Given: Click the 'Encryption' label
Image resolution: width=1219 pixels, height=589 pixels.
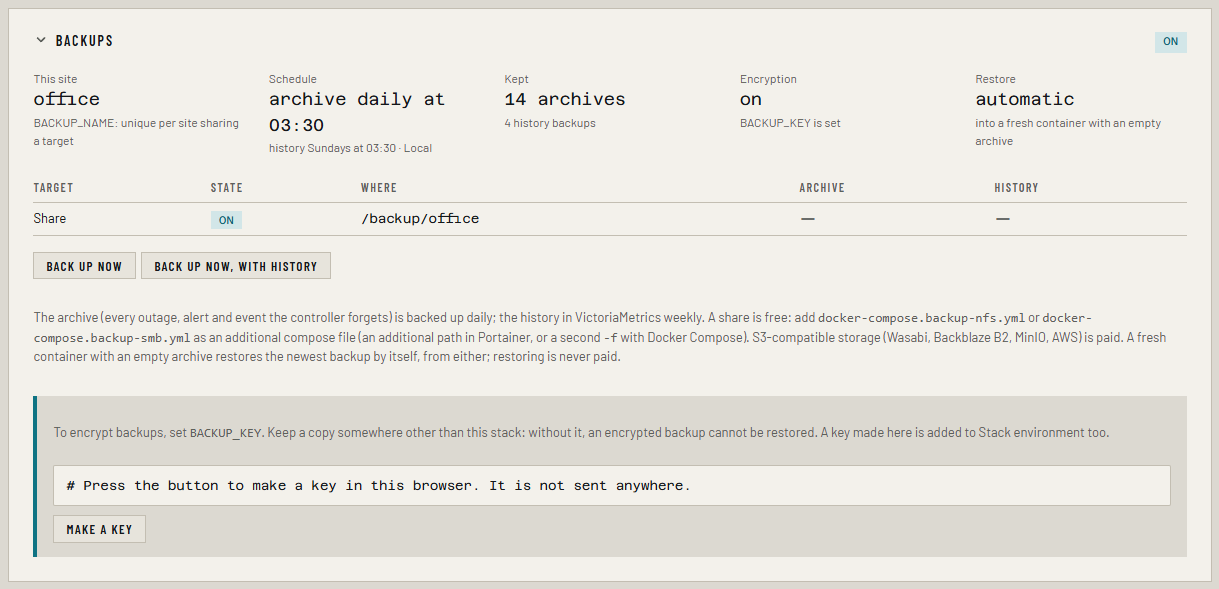Looking at the screenshot, I should 769,79.
